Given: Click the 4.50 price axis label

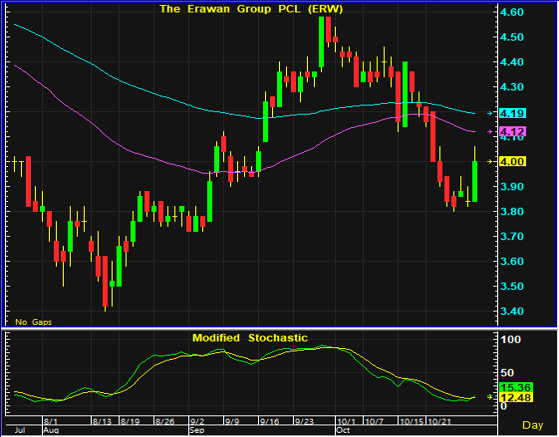Looking at the screenshot, I should click(x=512, y=37).
